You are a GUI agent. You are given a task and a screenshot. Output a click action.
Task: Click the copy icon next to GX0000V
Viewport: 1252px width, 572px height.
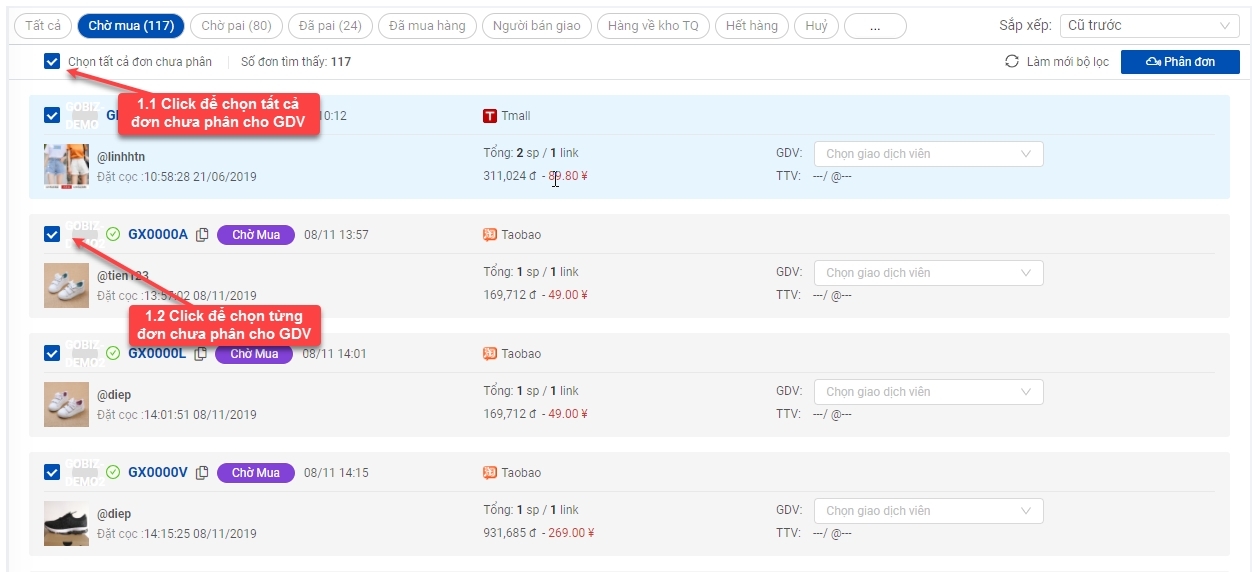(x=202, y=473)
